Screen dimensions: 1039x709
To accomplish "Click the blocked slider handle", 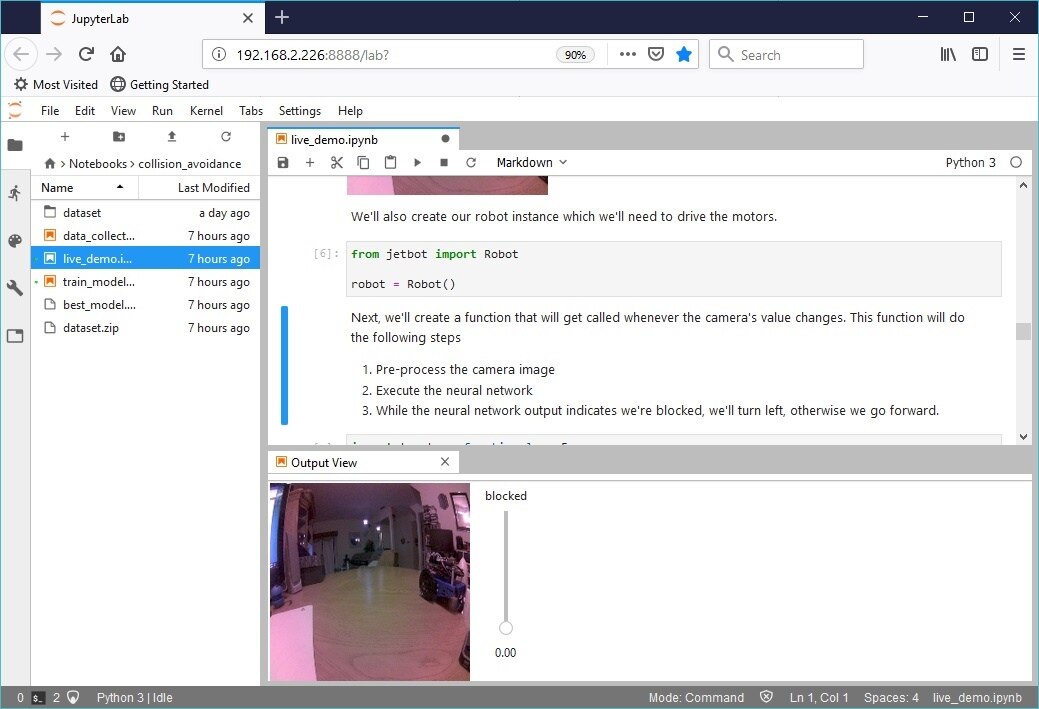I will click(506, 628).
